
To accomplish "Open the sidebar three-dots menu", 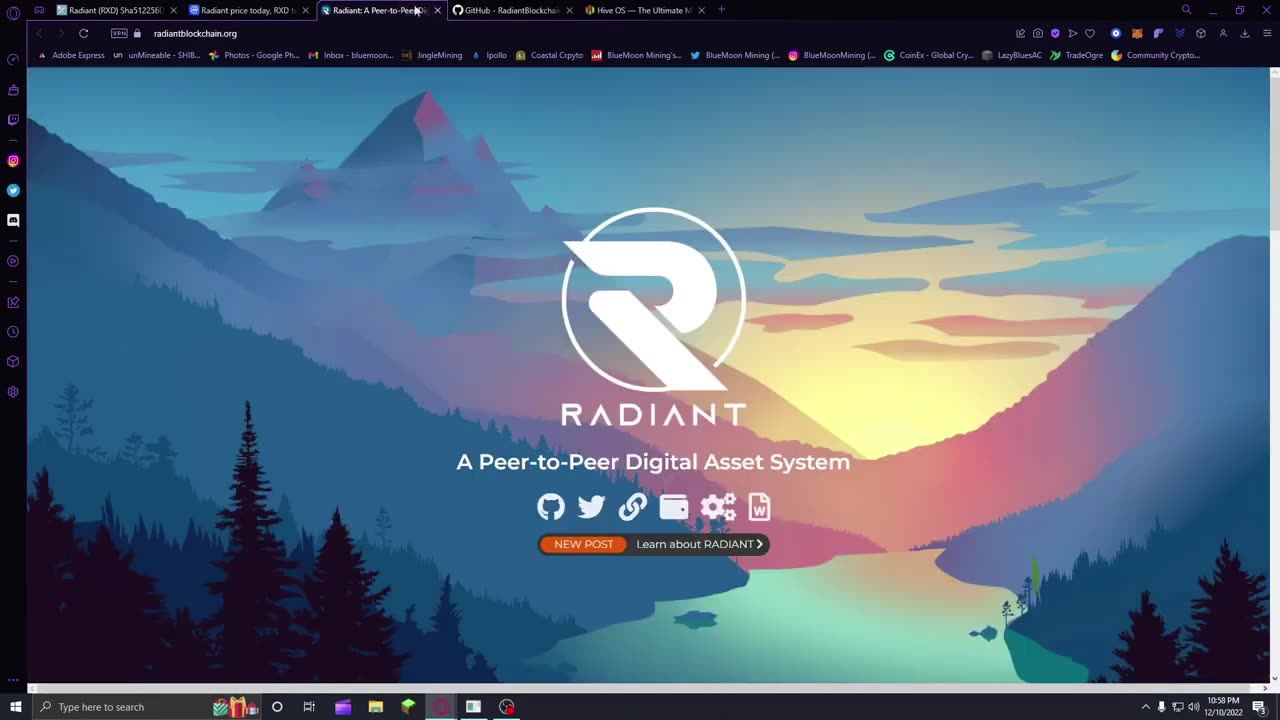I will [13, 680].
